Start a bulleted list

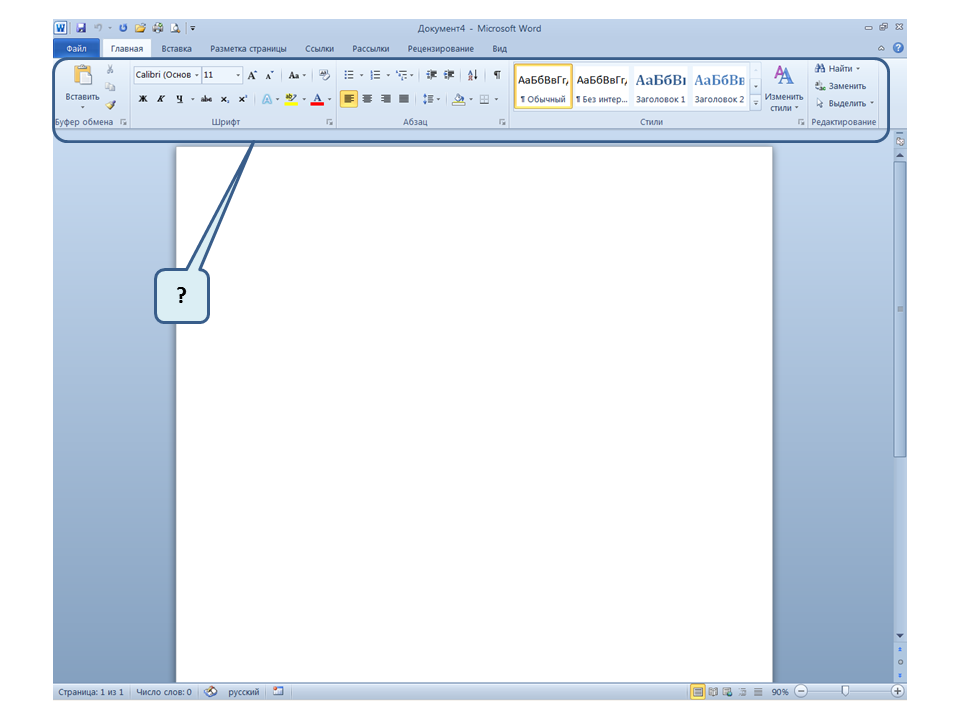click(x=349, y=75)
